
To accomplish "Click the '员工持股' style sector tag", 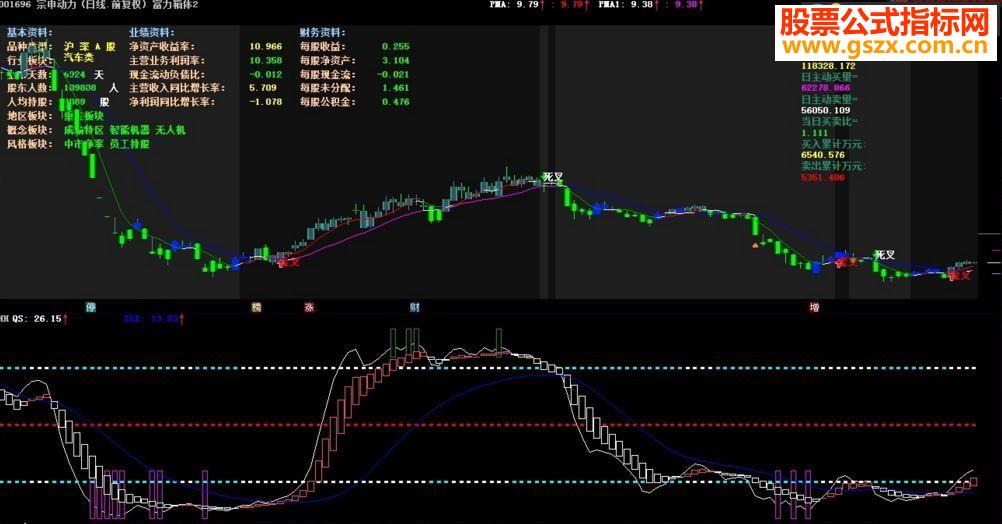I will [x=130, y=144].
